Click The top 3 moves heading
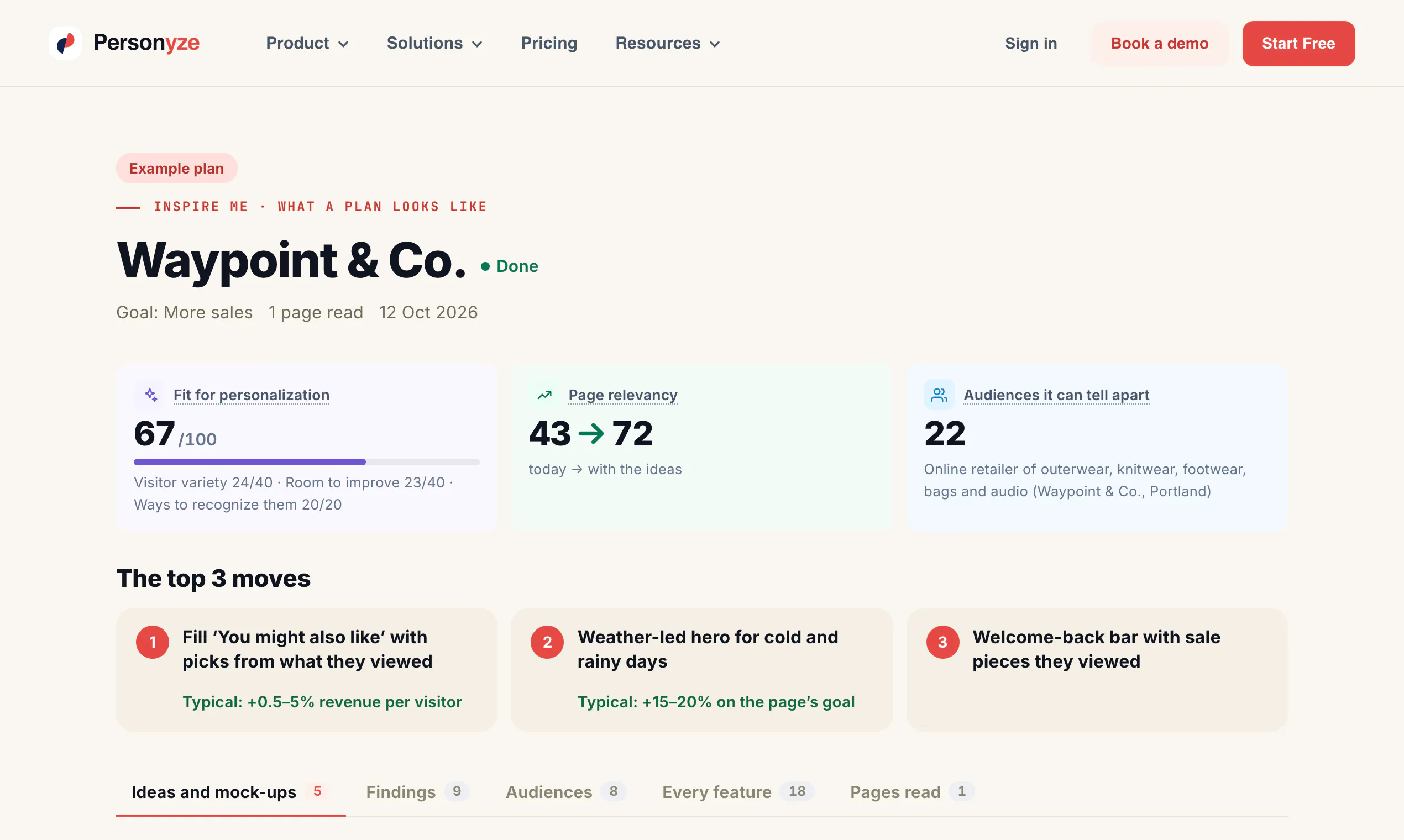1404x840 pixels. point(213,579)
